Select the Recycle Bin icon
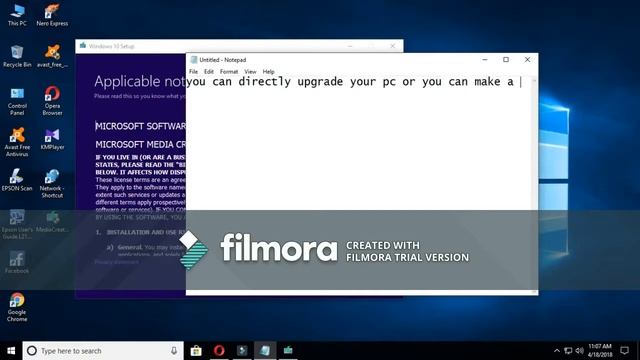 pyautogui.click(x=17, y=56)
